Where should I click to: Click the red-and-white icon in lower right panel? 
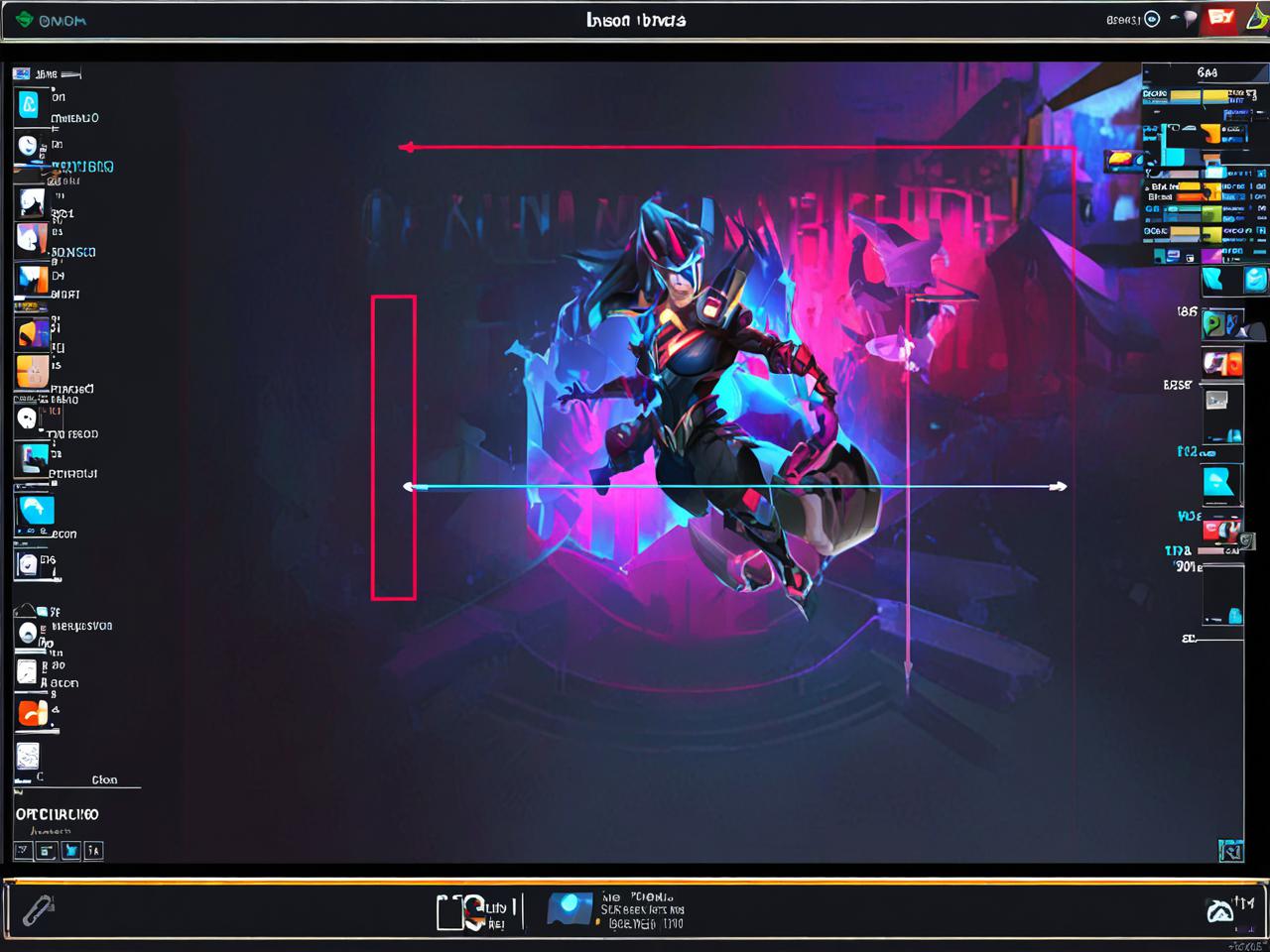point(1222,530)
